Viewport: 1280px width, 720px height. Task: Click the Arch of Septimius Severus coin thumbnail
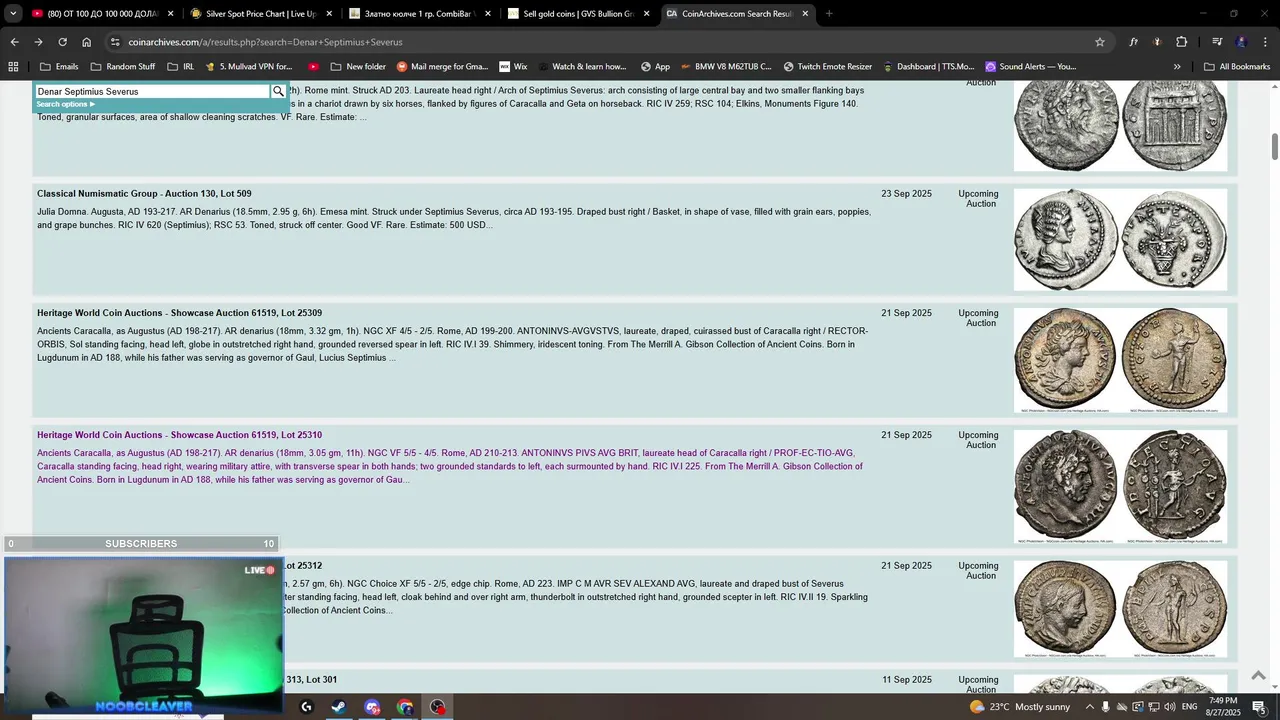(1120, 124)
